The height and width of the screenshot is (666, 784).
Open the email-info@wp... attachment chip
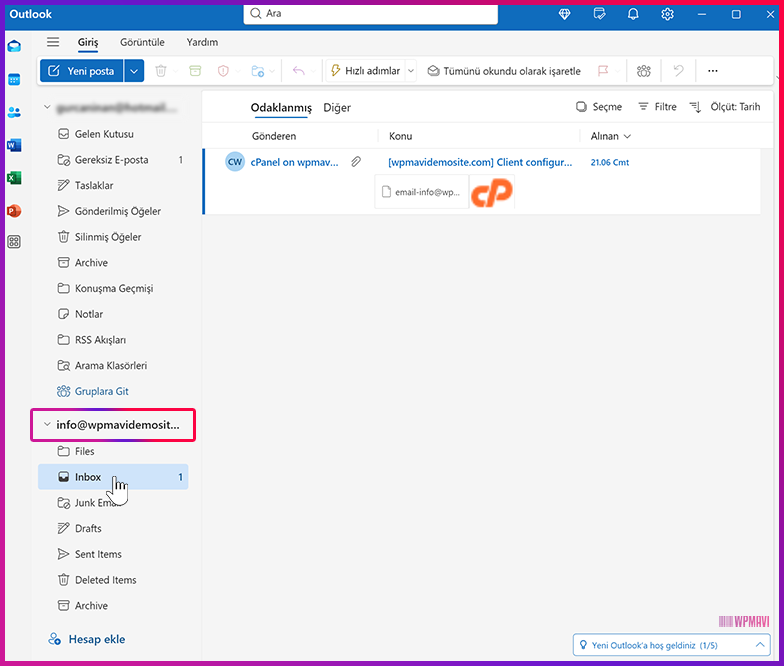(422, 192)
